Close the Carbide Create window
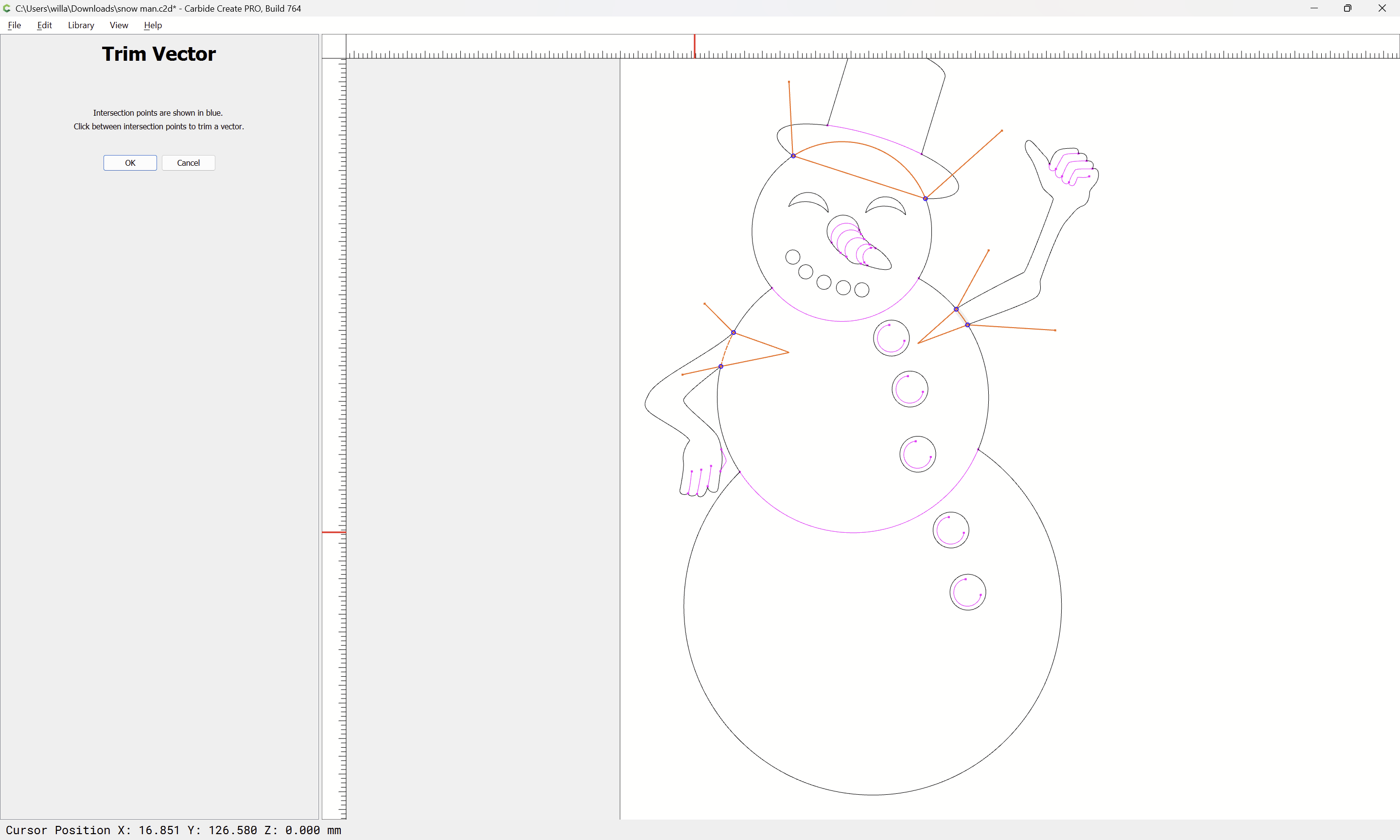The height and width of the screenshot is (840, 1400). point(1382,8)
